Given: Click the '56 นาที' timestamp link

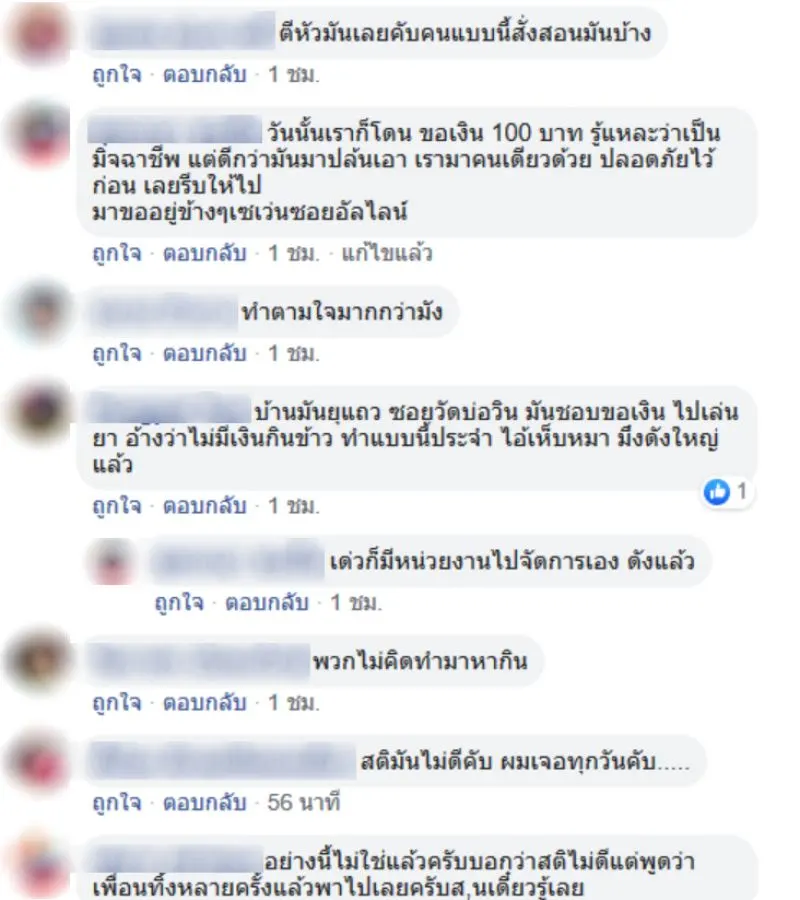Looking at the screenshot, I should point(304,802).
